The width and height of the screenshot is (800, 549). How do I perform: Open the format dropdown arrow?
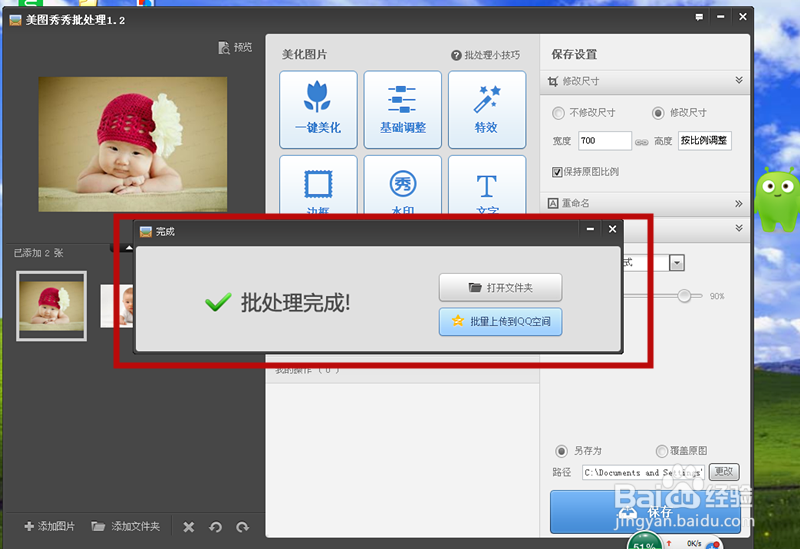[x=677, y=263]
